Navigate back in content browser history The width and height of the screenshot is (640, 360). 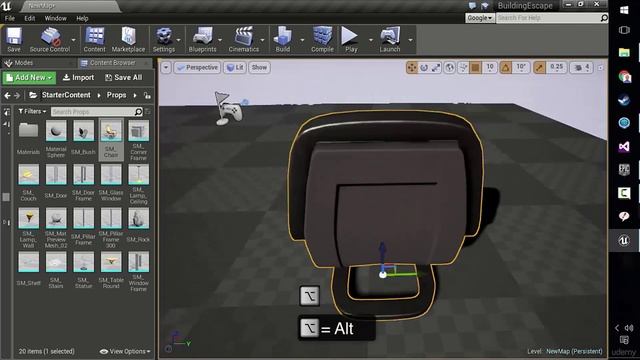tap(7, 96)
